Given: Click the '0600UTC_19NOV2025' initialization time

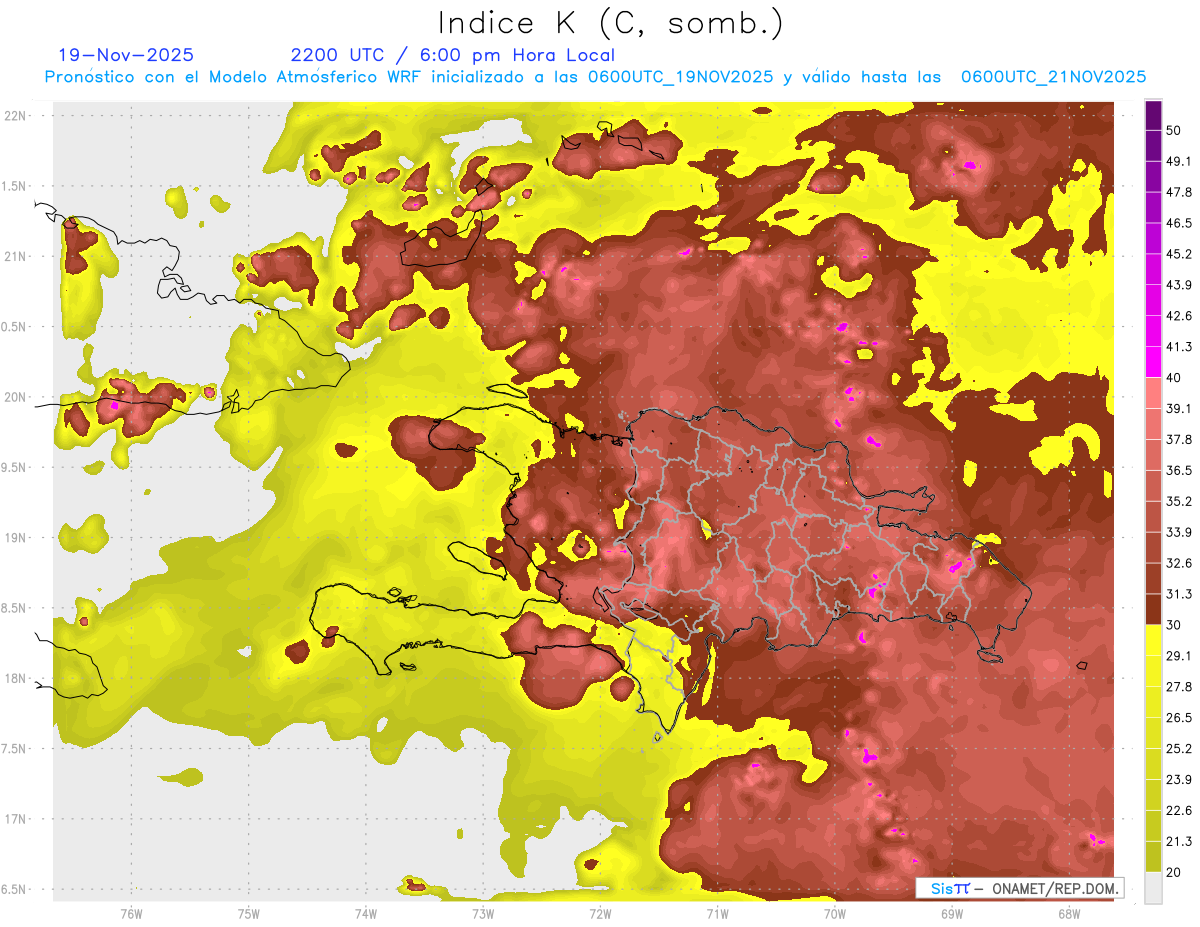Looking at the screenshot, I should (x=681, y=77).
